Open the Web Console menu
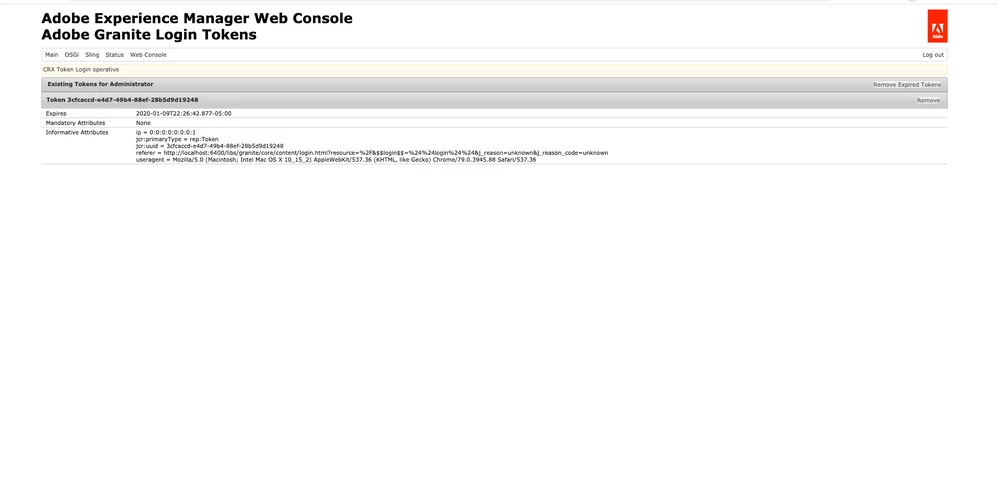Screen dimensions: 998x479 (x=148, y=55)
